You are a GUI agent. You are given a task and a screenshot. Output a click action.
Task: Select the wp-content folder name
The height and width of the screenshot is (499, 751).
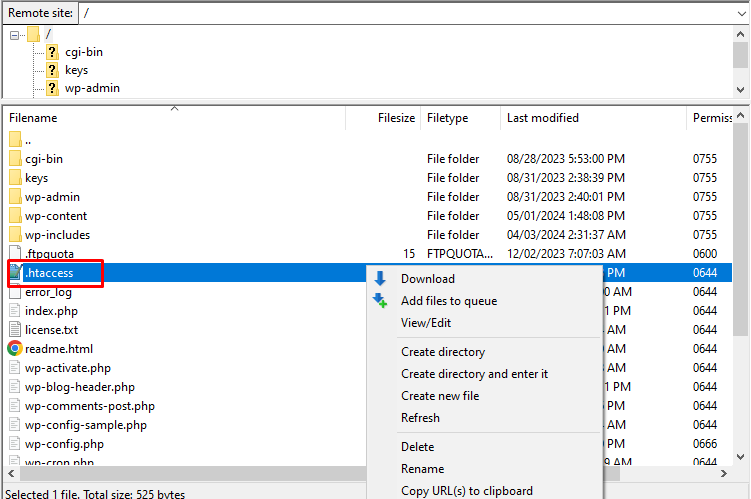(x=56, y=216)
